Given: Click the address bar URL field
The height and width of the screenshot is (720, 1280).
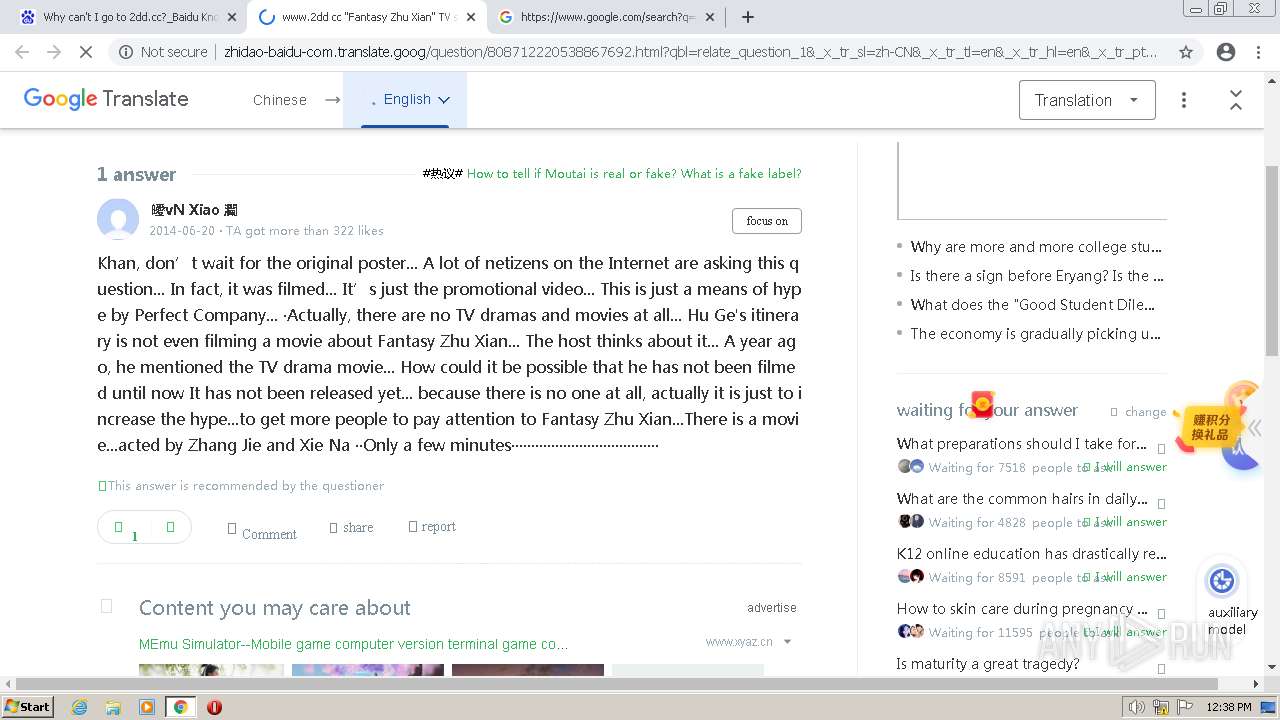Looking at the screenshot, I should (x=690, y=52).
